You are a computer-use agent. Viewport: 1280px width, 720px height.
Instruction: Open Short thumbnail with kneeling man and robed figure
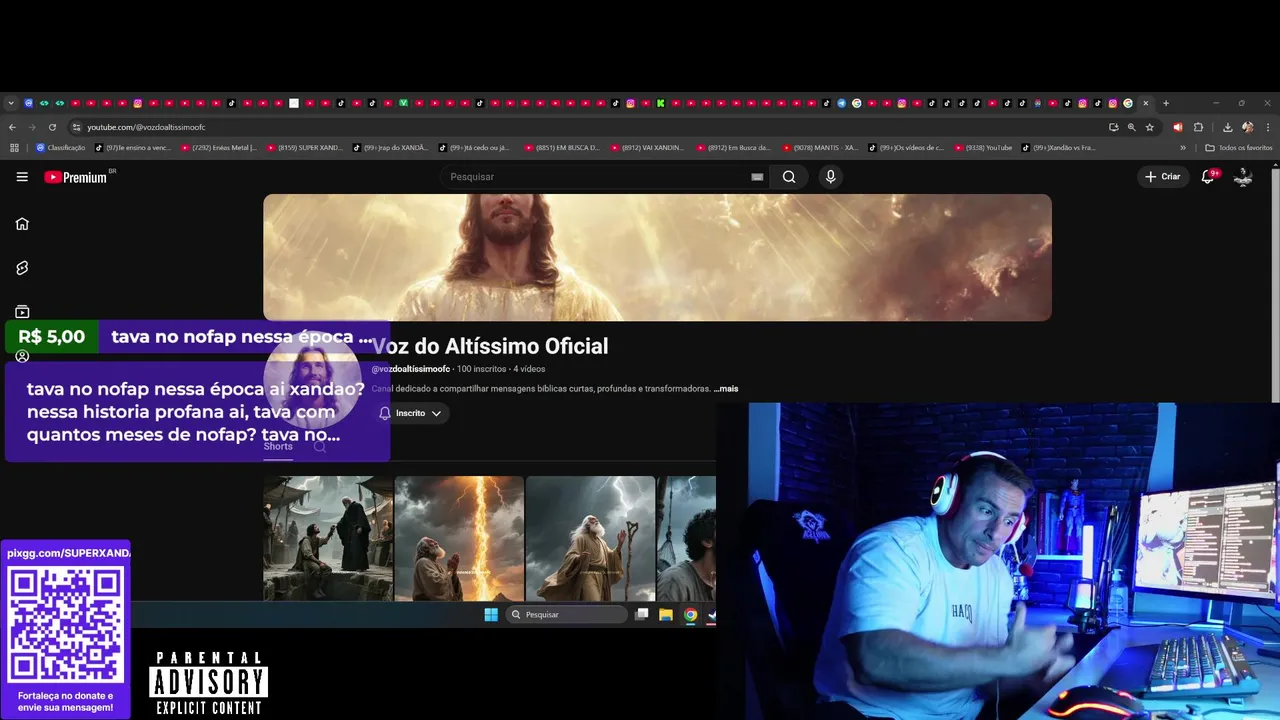[x=328, y=538]
